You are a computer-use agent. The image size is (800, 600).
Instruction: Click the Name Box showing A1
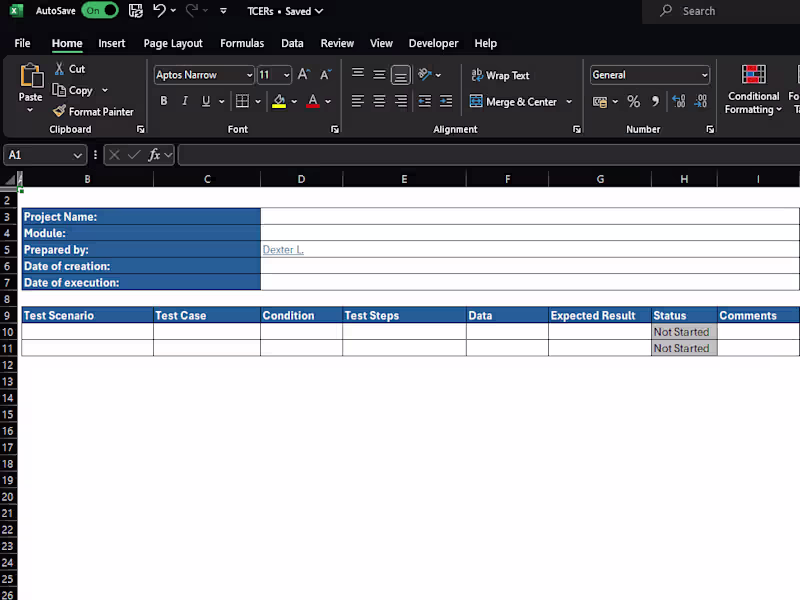tap(40, 155)
